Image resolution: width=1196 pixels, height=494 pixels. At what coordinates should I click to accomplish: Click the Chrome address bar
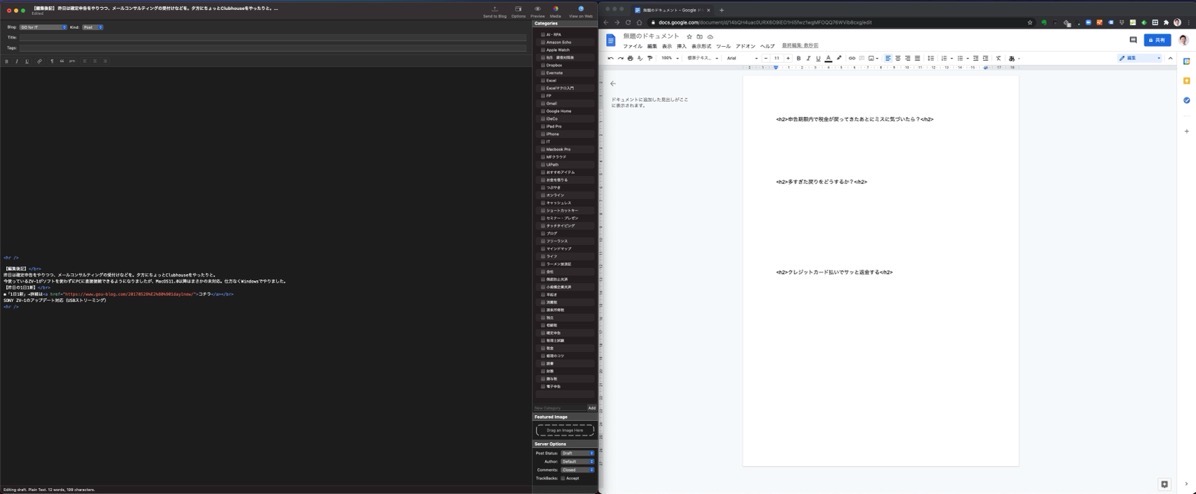coord(843,22)
